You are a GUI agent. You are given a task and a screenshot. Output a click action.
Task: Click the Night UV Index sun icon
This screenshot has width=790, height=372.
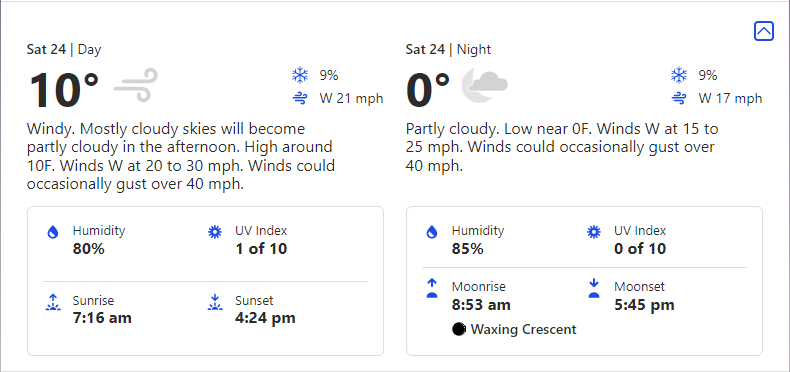click(x=594, y=232)
